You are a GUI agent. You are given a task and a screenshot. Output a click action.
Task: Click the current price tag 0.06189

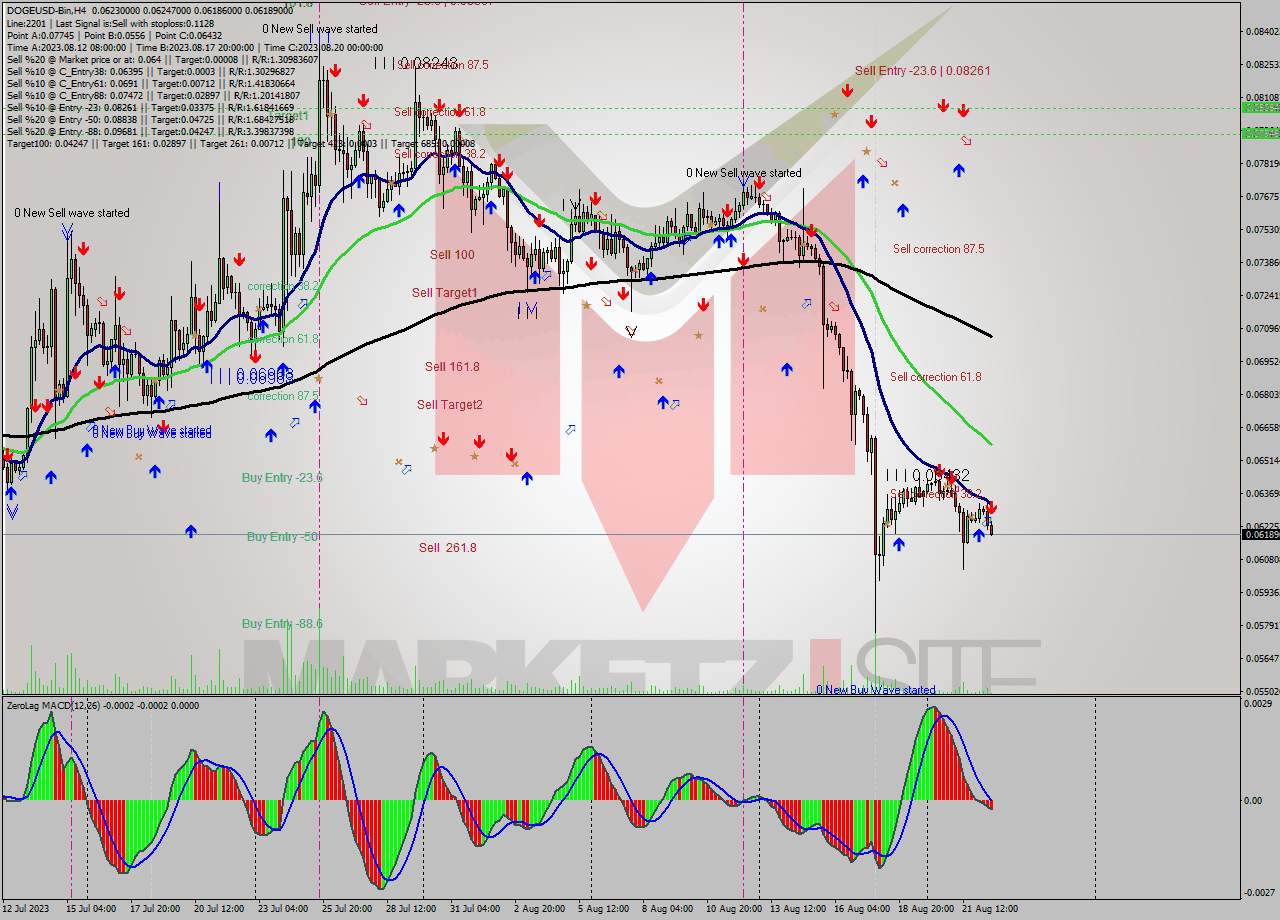[x=1260, y=535]
